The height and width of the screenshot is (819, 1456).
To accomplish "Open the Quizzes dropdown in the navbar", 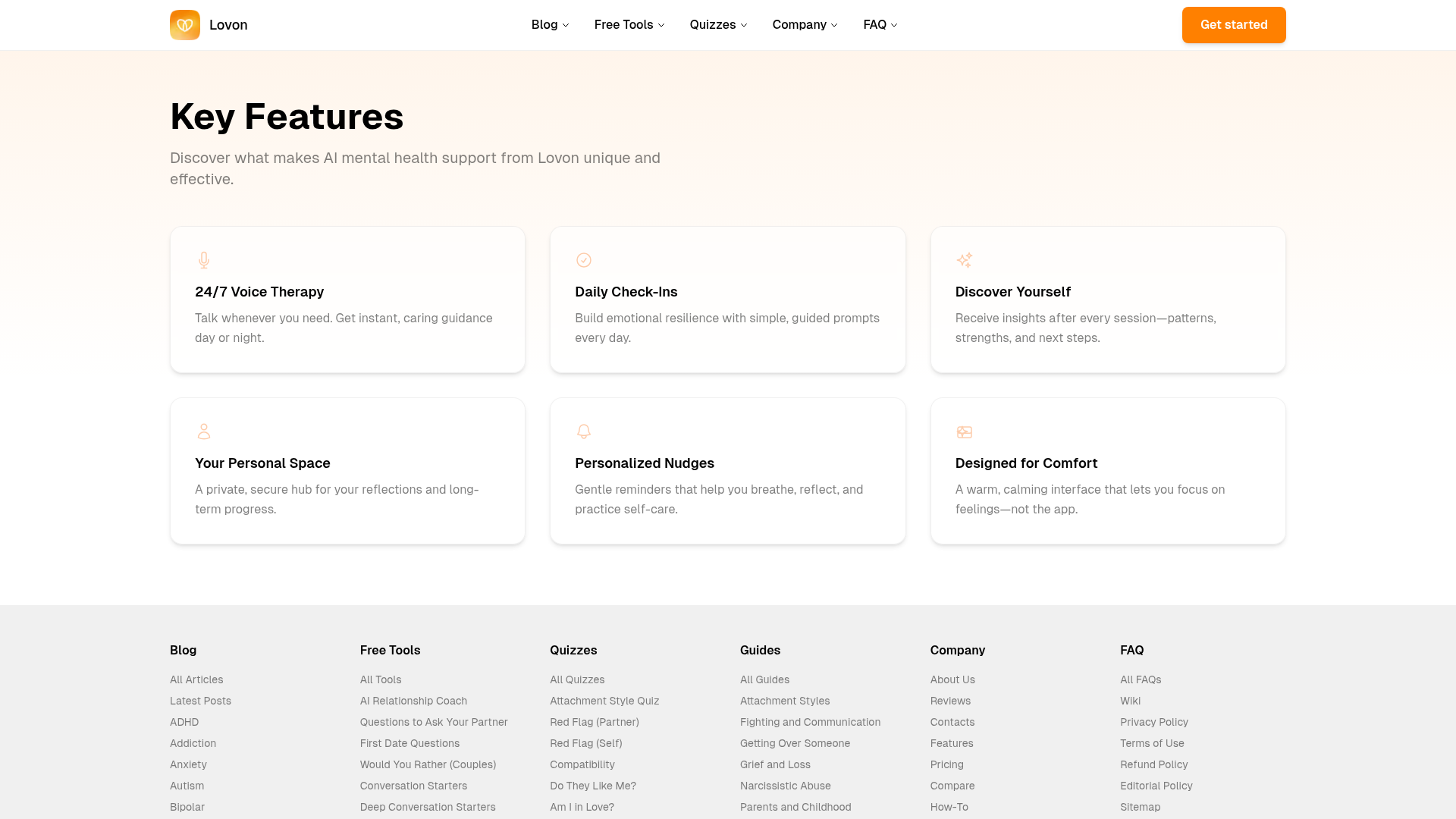I will coord(718,25).
